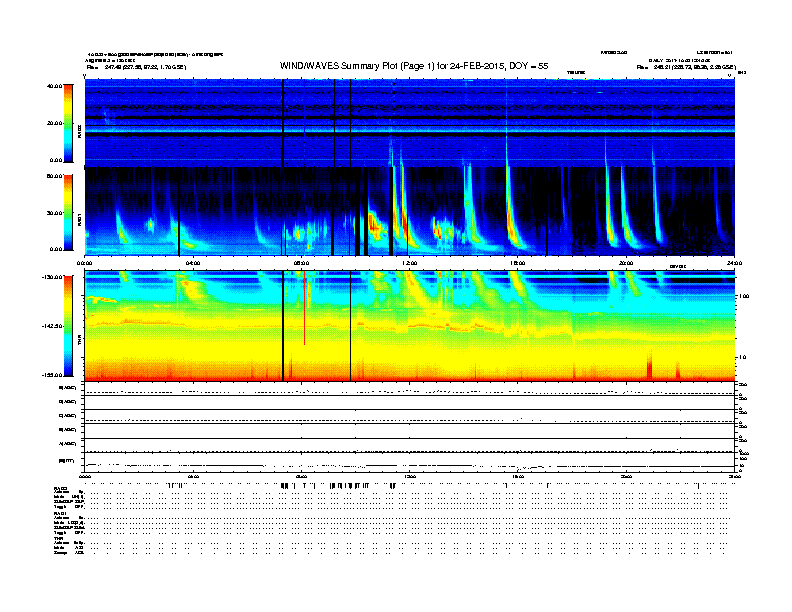Click the tall red spike near 21:00 in TNR

click(x=650, y=365)
